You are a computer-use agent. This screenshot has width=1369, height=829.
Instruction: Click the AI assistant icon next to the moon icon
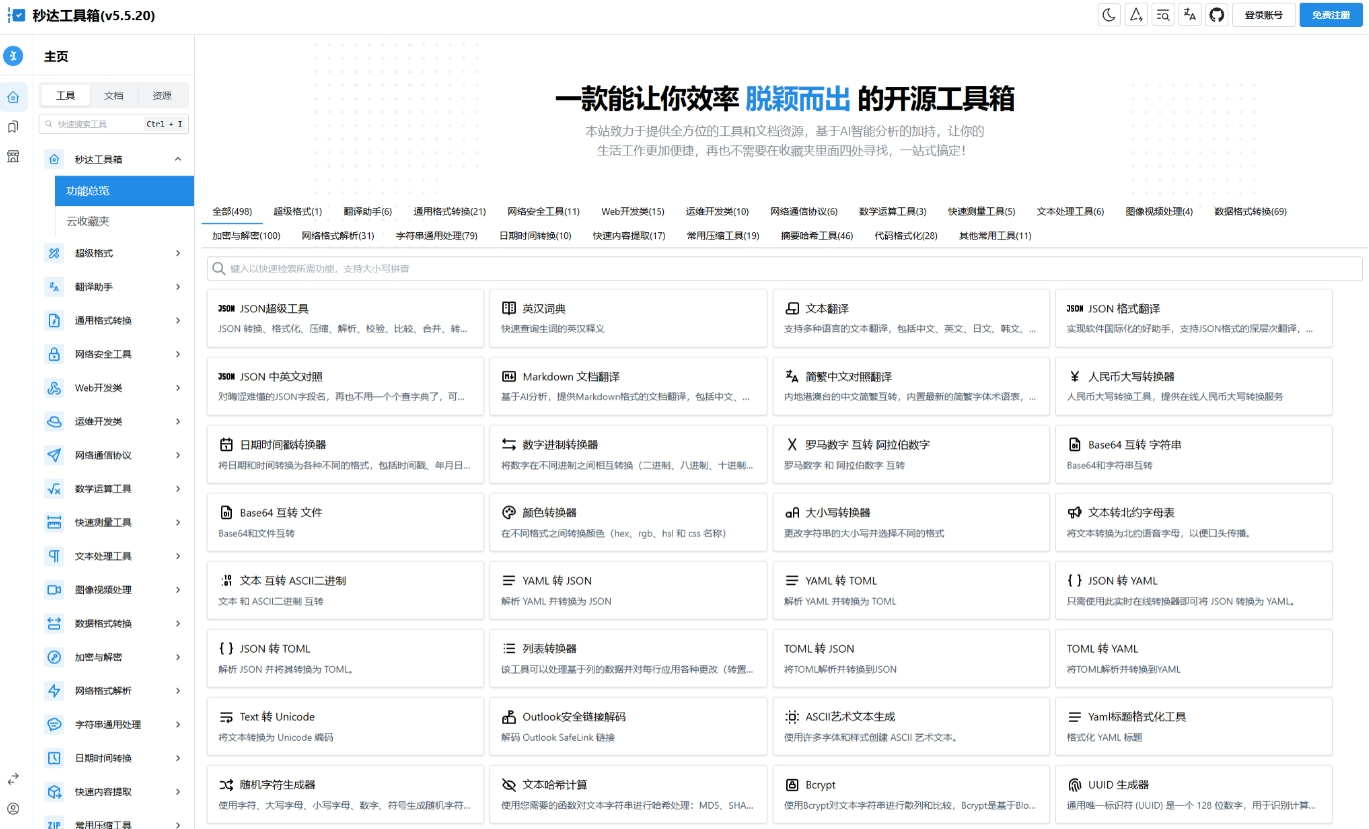[x=1135, y=15]
